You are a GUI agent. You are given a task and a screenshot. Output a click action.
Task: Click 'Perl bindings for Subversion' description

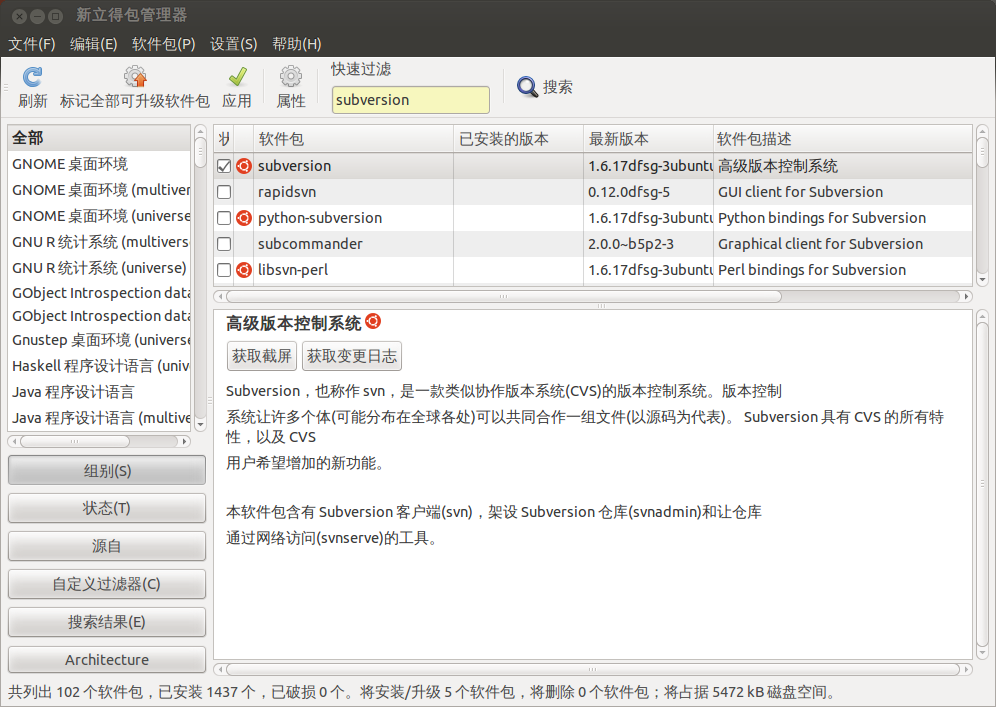pos(812,270)
